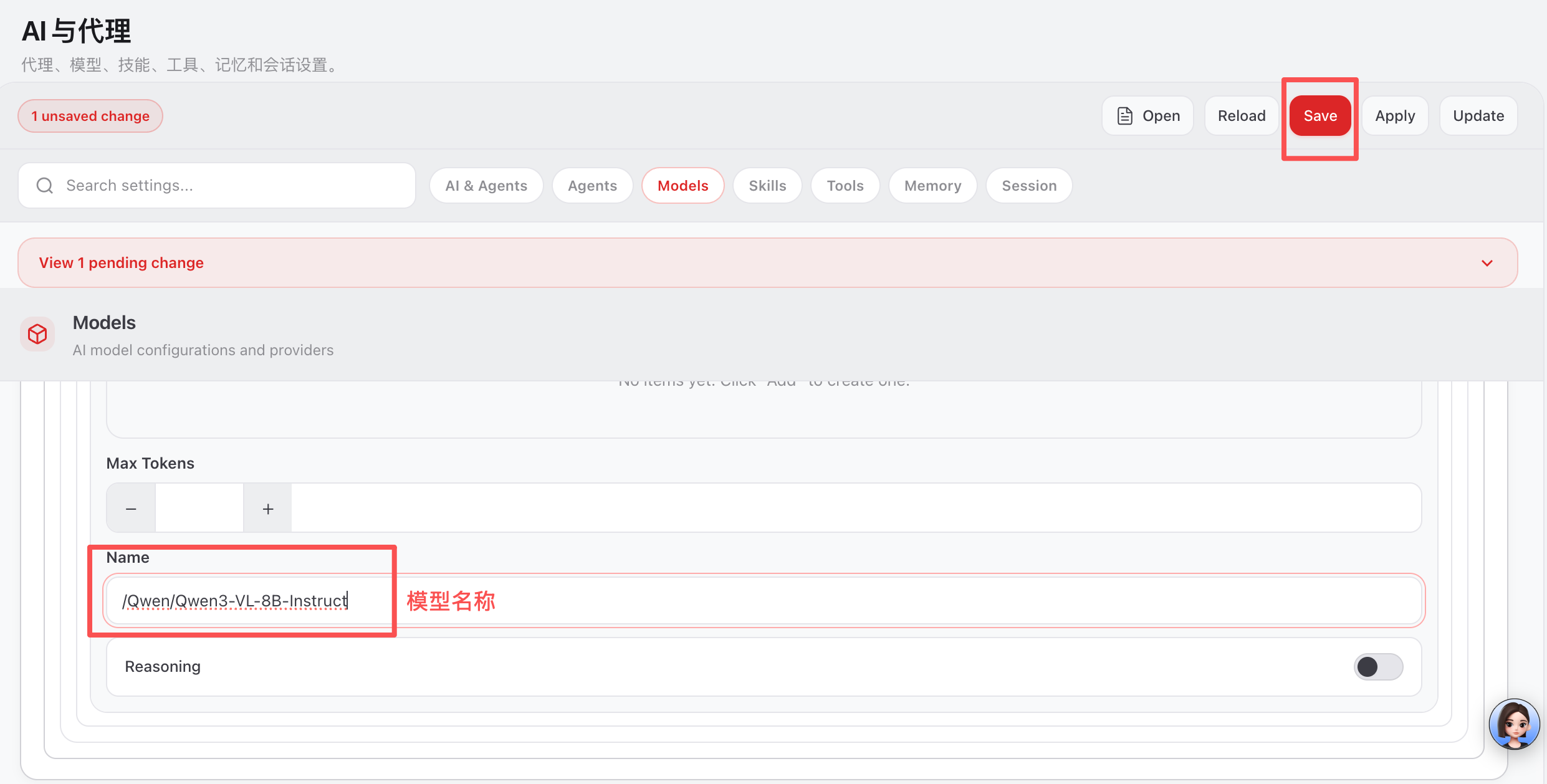The height and width of the screenshot is (784, 1547).
Task: Click the assistant avatar icon
Action: pyautogui.click(x=1513, y=724)
